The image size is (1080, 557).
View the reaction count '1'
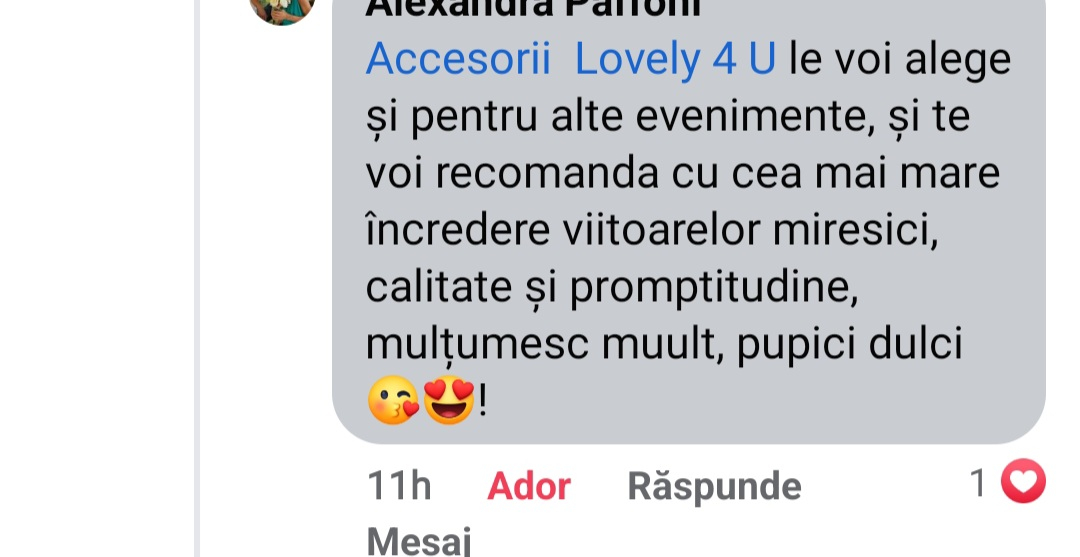click(x=977, y=483)
